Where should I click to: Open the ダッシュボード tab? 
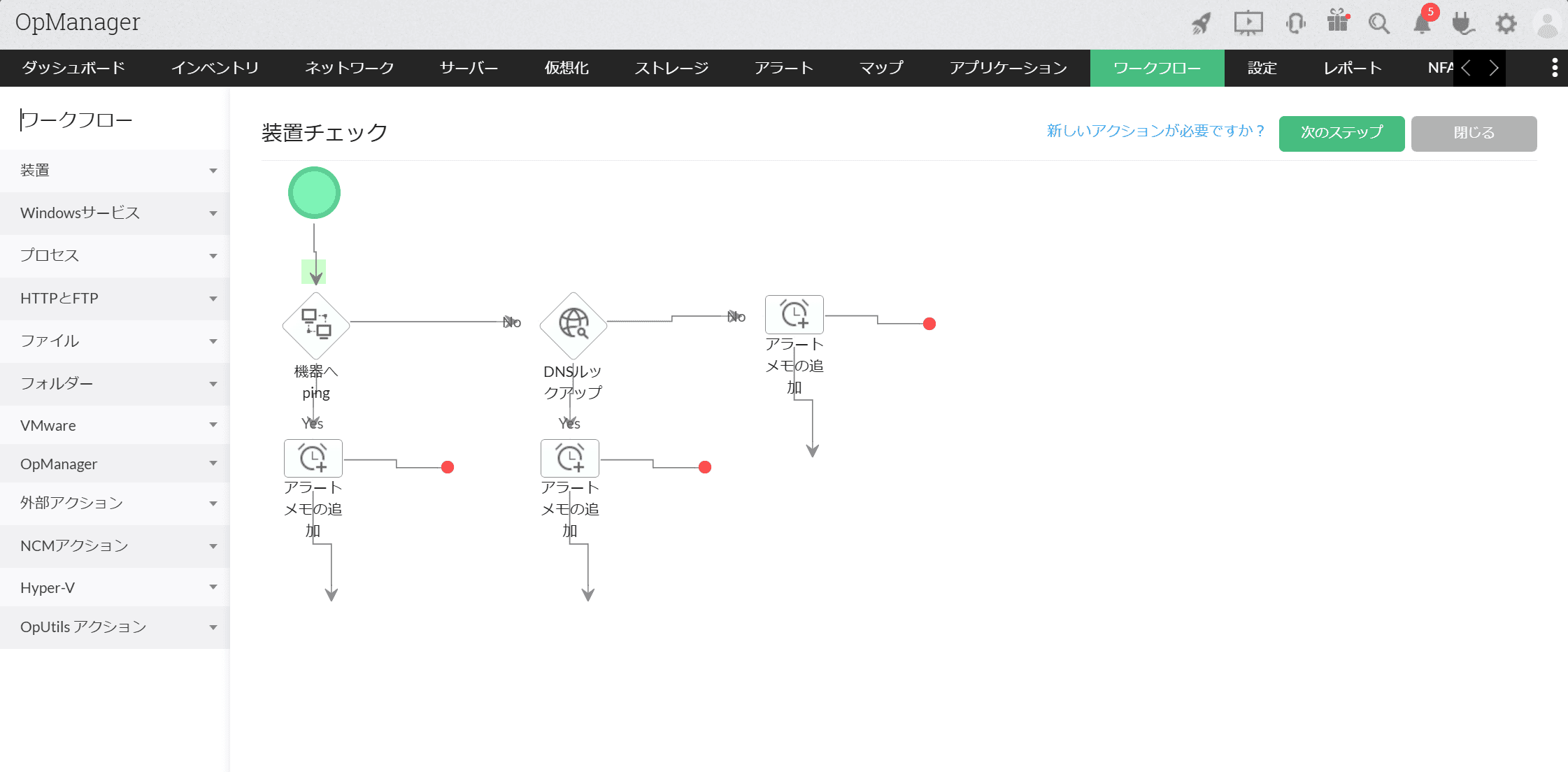tap(73, 68)
